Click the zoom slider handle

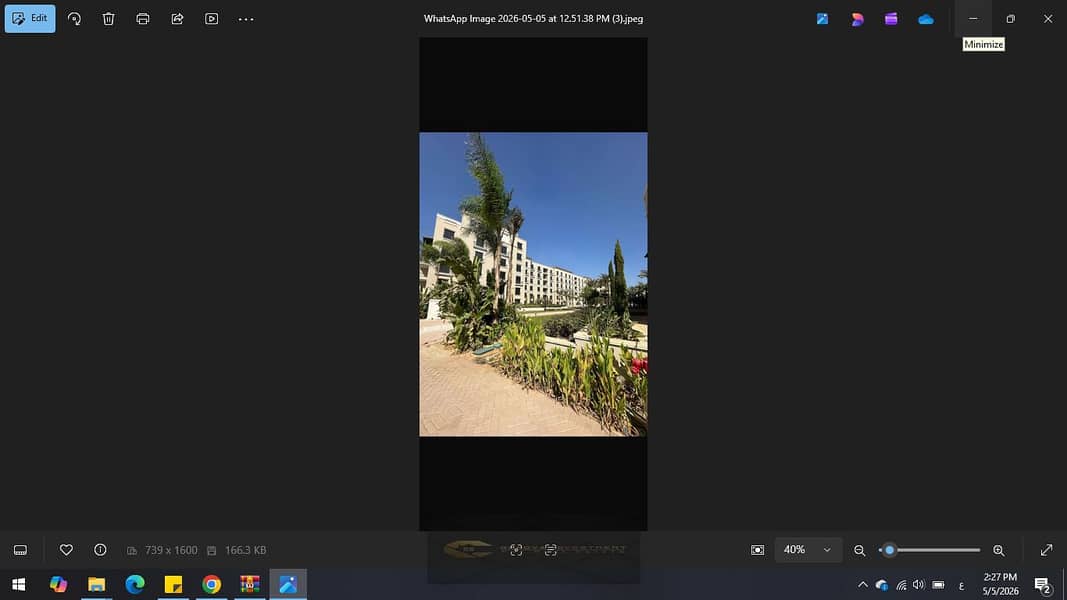889,550
